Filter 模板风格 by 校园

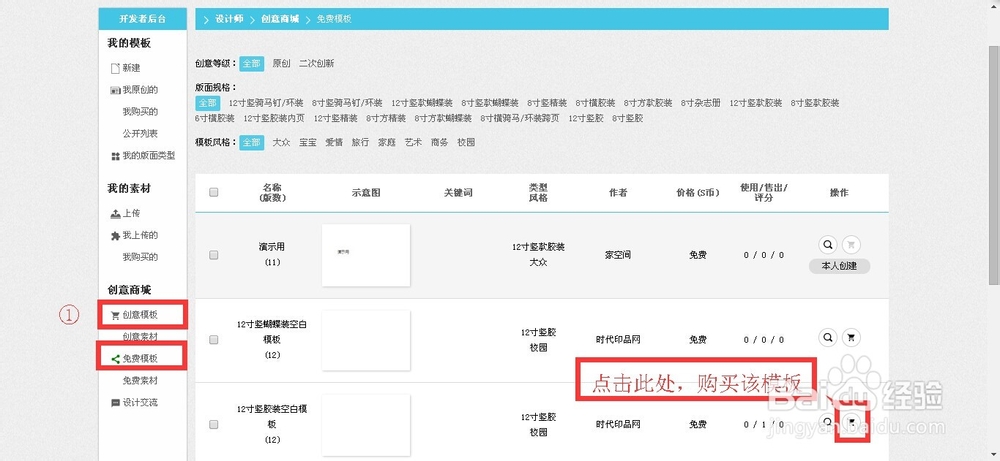pyautogui.click(x=466, y=143)
